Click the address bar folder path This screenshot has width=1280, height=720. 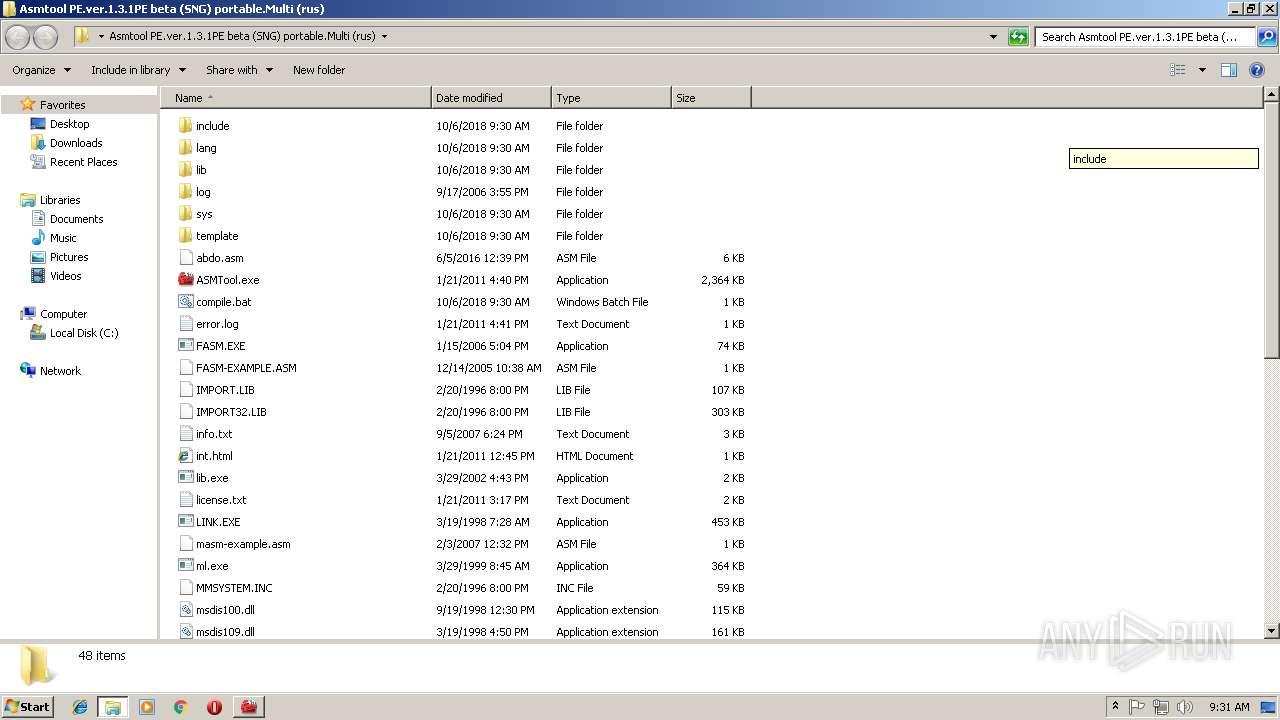click(x=242, y=37)
